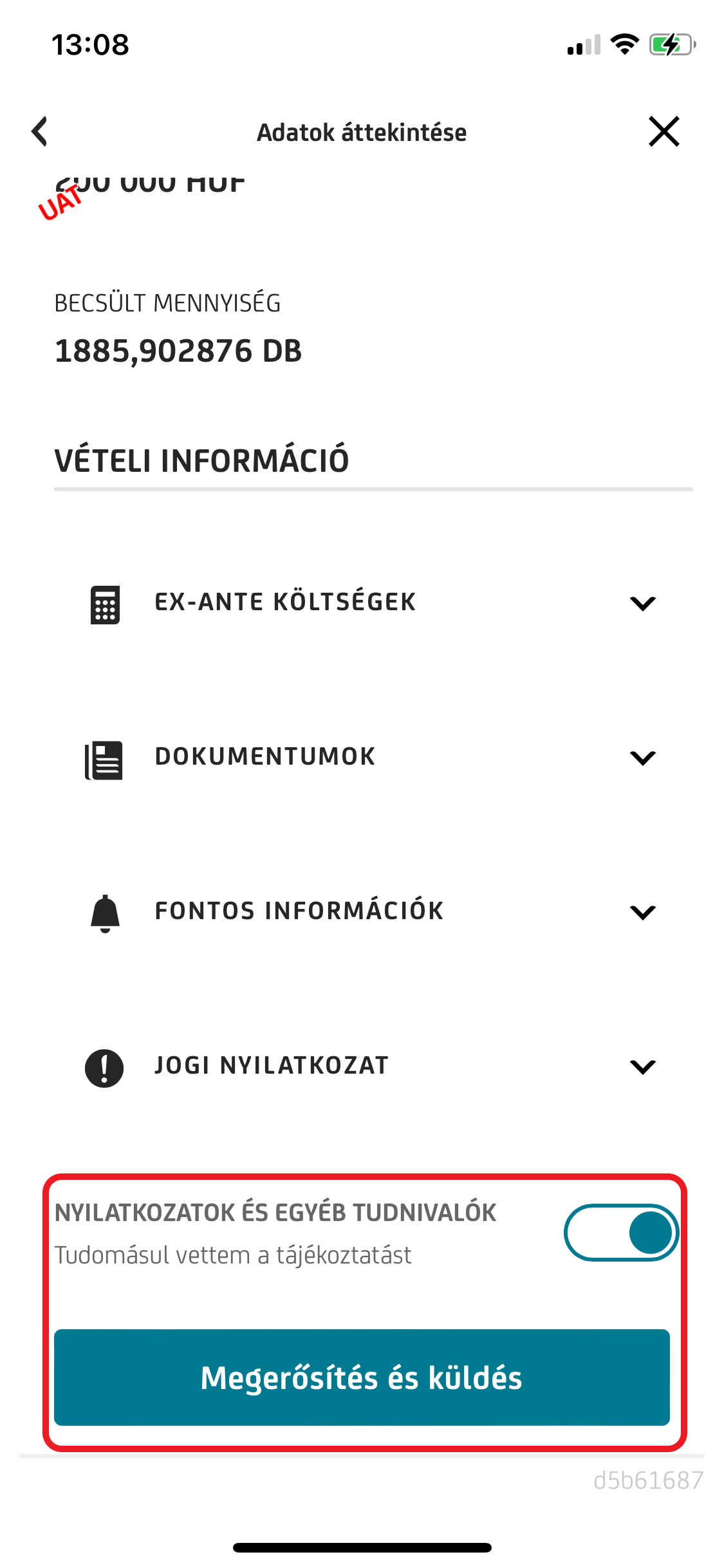Viewport: 724px width, 1568px height.
Task: Tap the estimated quantity value 1885,902876 DB
Action: pyautogui.click(x=178, y=351)
